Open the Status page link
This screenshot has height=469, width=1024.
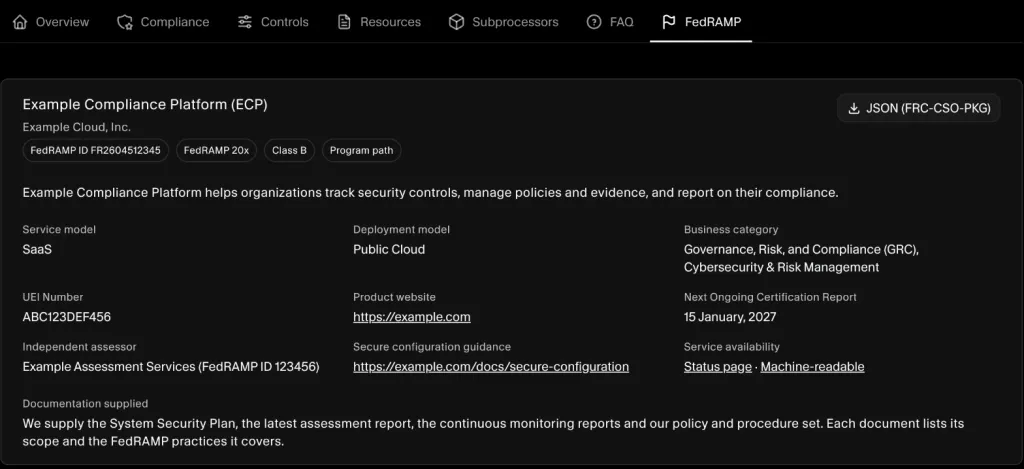[x=718, y=366]
